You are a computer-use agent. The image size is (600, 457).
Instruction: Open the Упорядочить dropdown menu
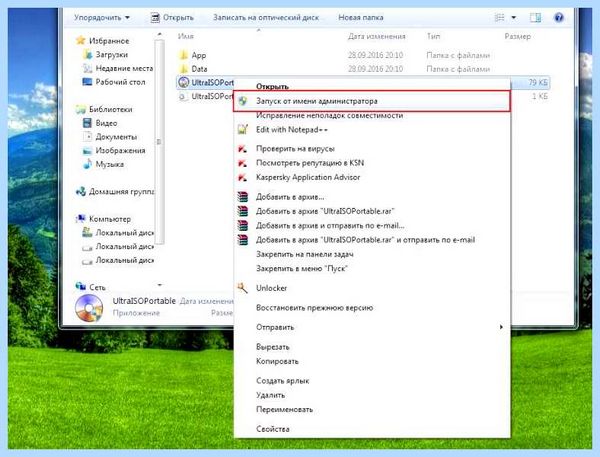[x=102, y=17]
